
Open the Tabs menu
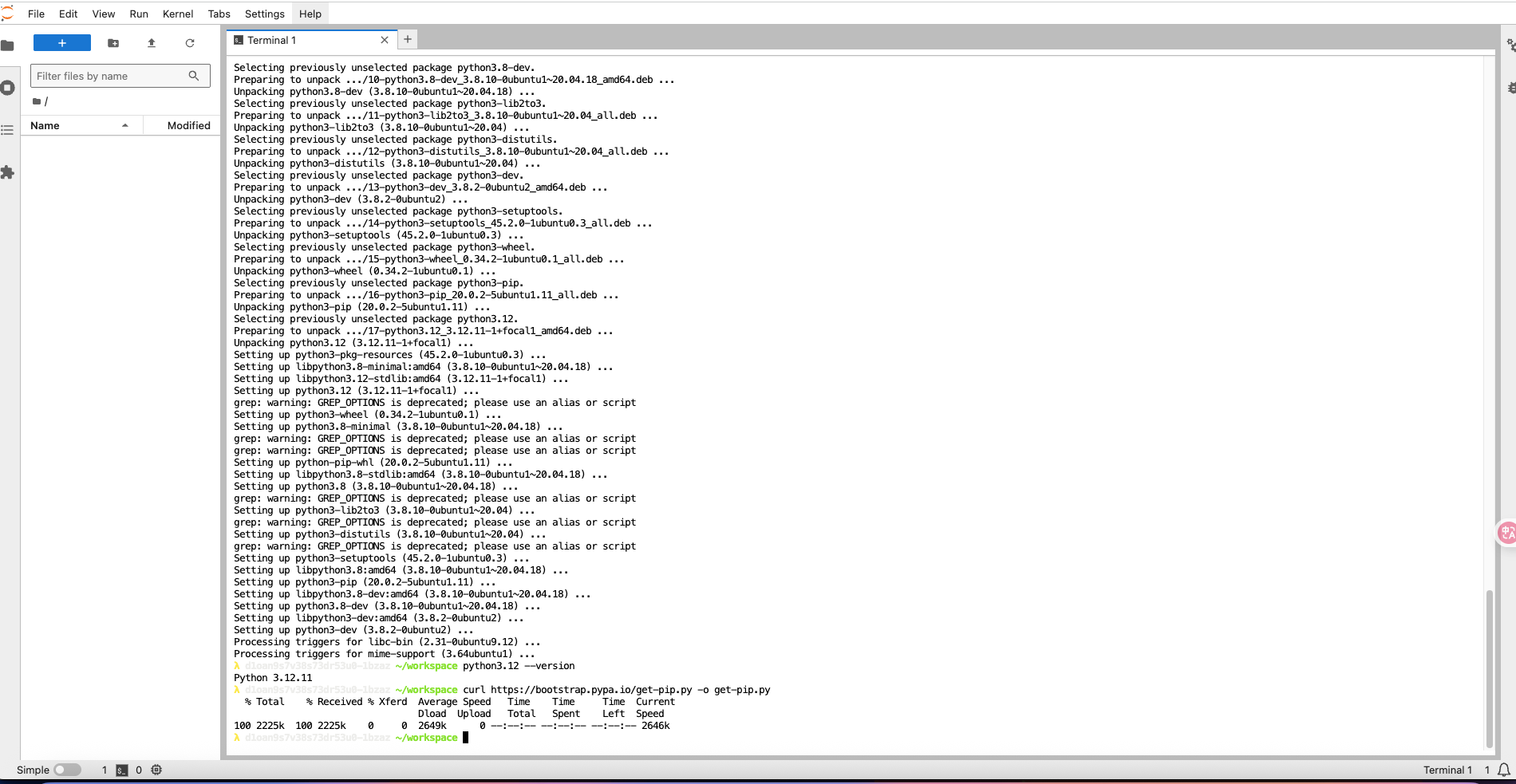pos(219,14)
